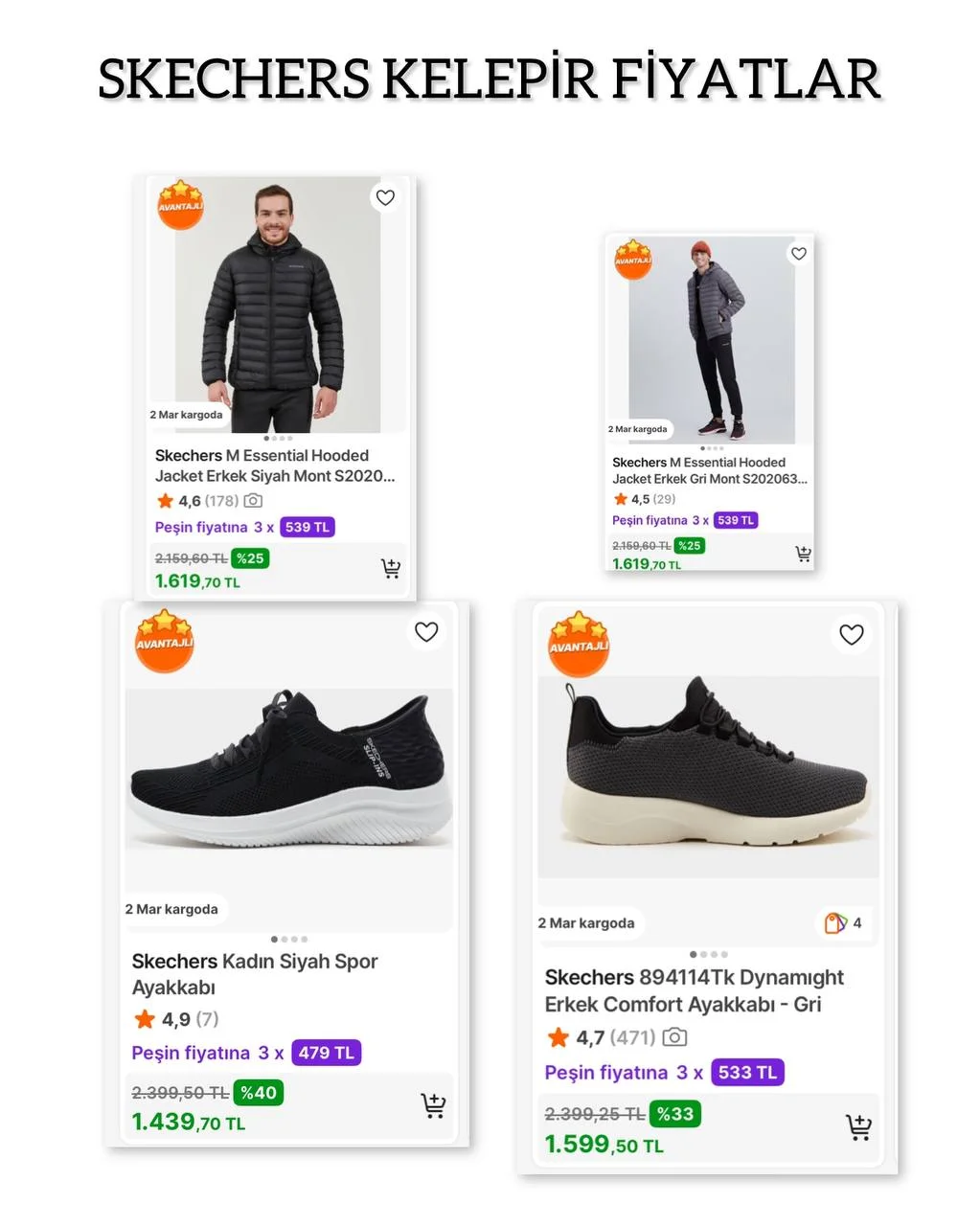Viewport: 980px width, 1226px height.
Task: Add black hooded jacket to cart
Action: click(x=391, y=568)
